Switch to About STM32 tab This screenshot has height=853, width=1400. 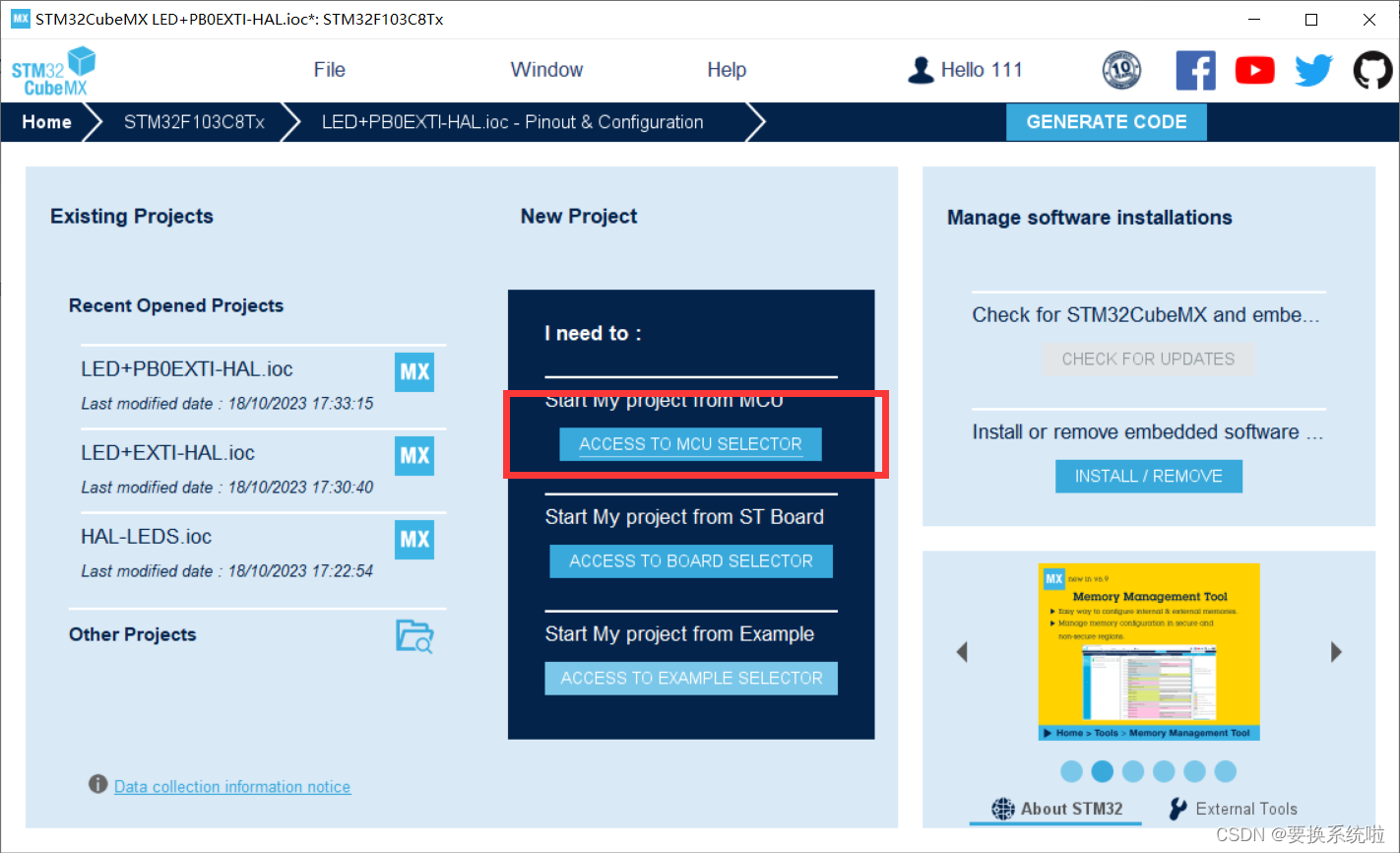tap(1055, 809)
